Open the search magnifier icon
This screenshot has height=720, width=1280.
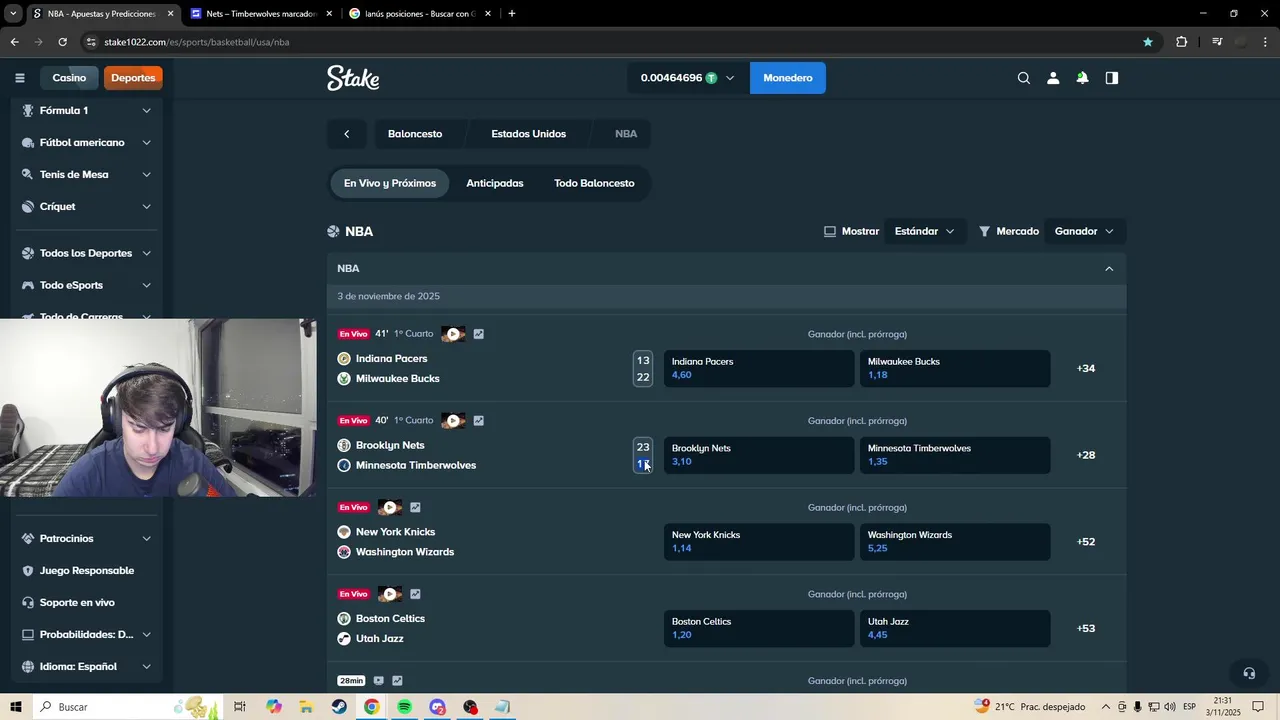coord(1023,78)
